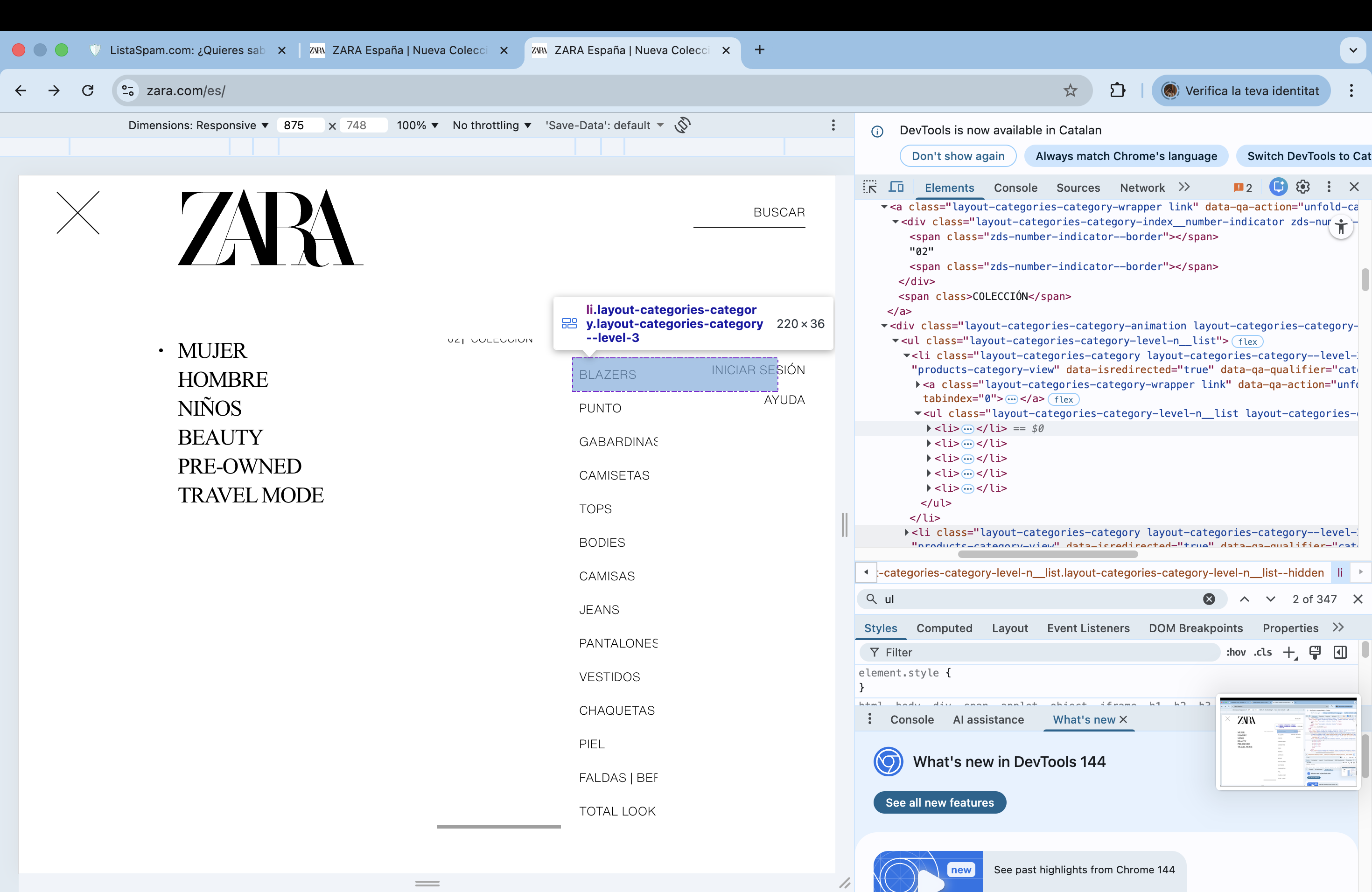This screenshot has width=1372, height=892.
Task: Open the No throttling dropdown
Action: pos(491,125)
